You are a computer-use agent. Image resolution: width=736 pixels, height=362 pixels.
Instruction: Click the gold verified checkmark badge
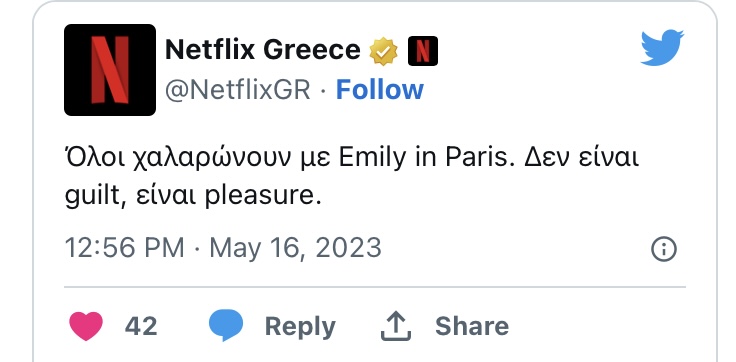[383, 51]
